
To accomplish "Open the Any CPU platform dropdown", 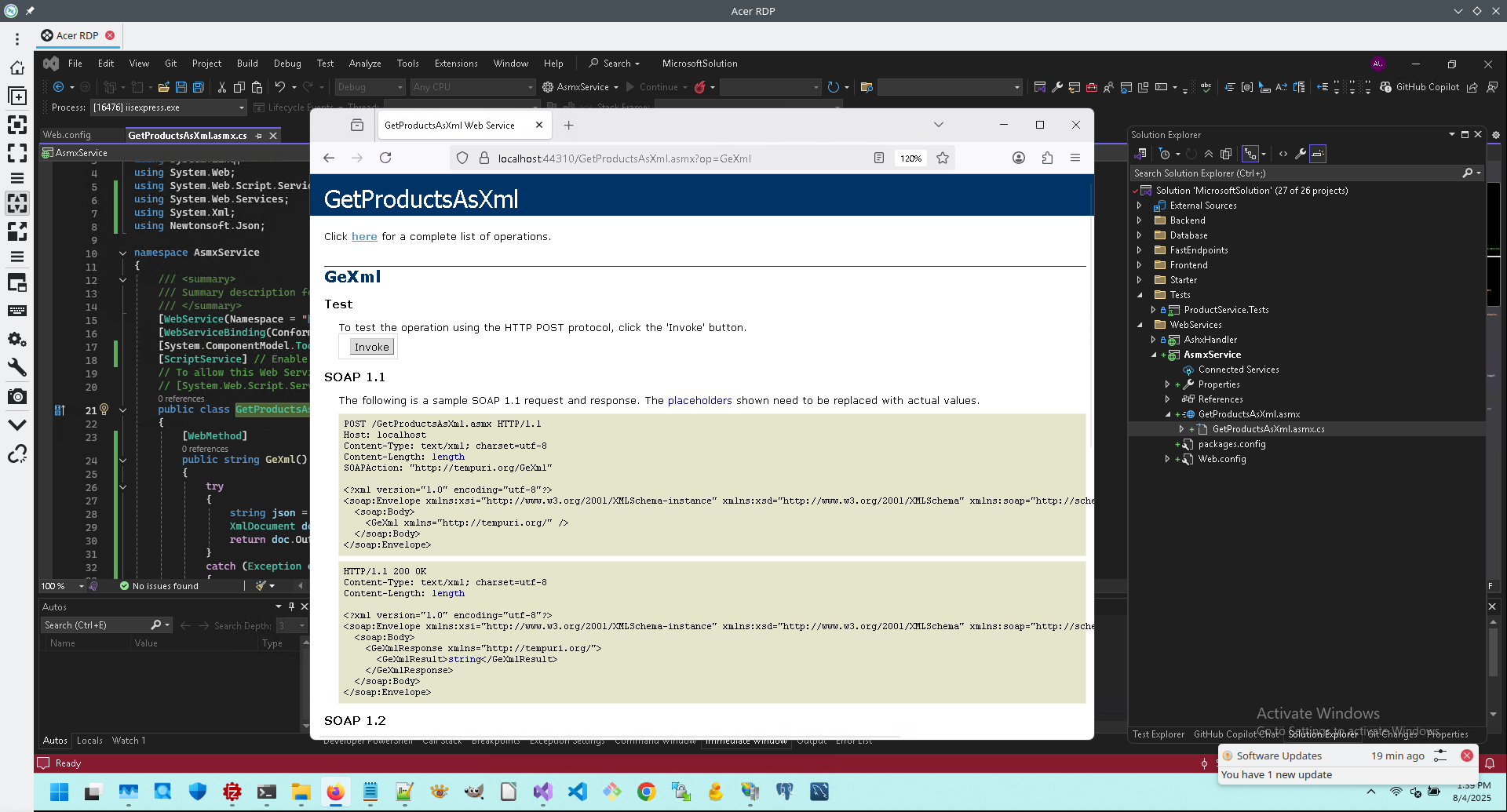I will coord(473,87).
